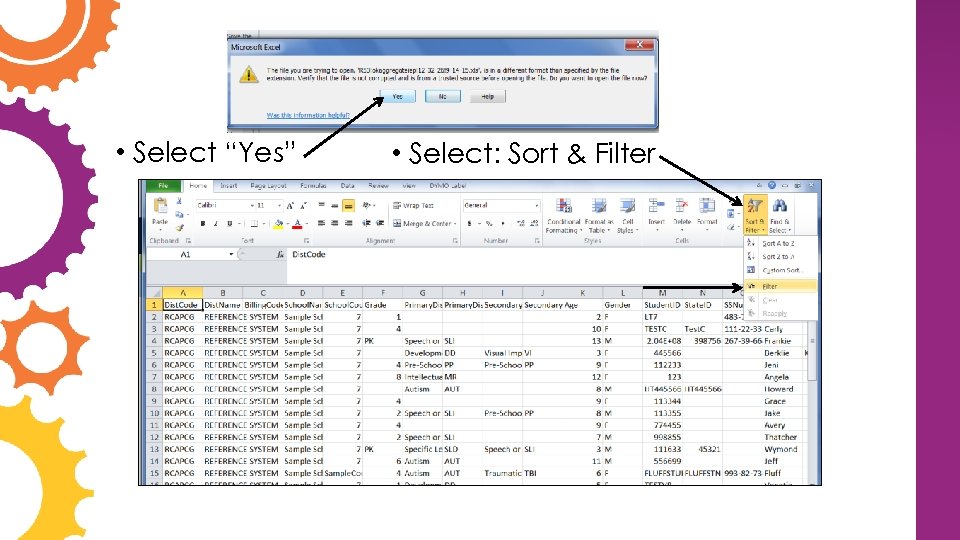Open the font size 11 dropdown

pos(279,206)
